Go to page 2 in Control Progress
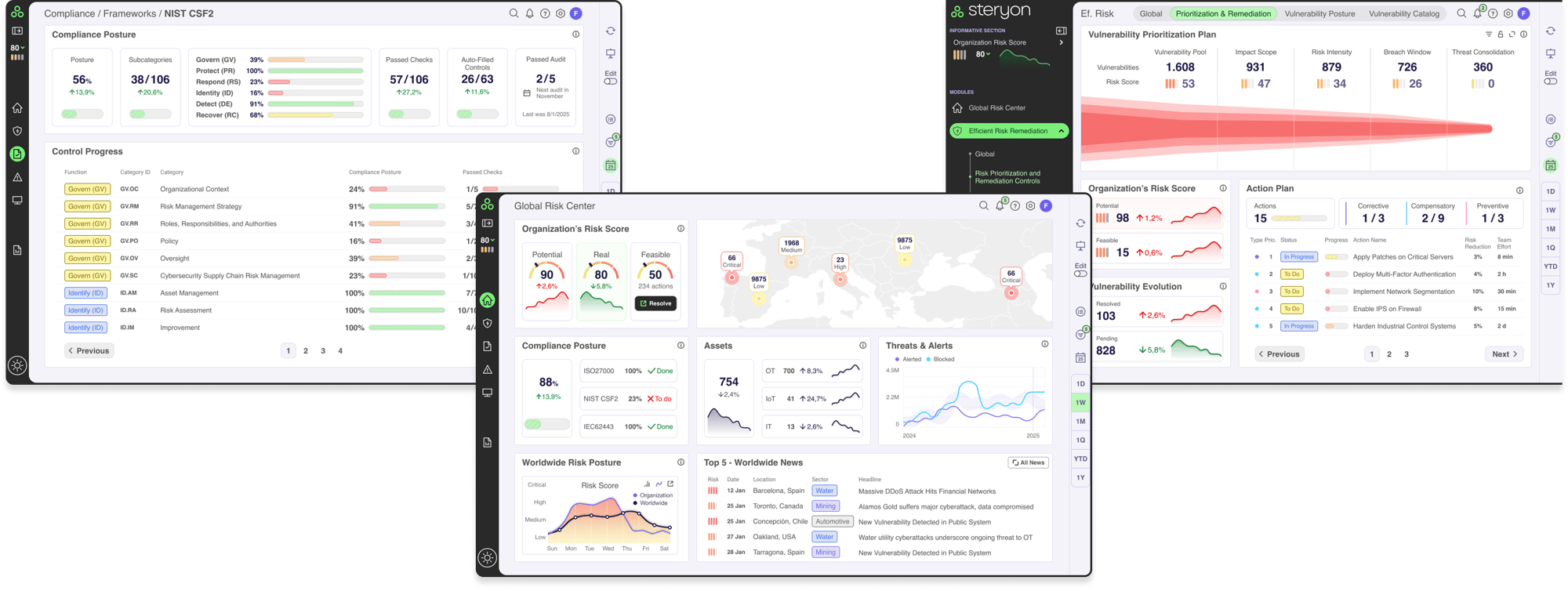1568x591 pixels. pos(306,351)
